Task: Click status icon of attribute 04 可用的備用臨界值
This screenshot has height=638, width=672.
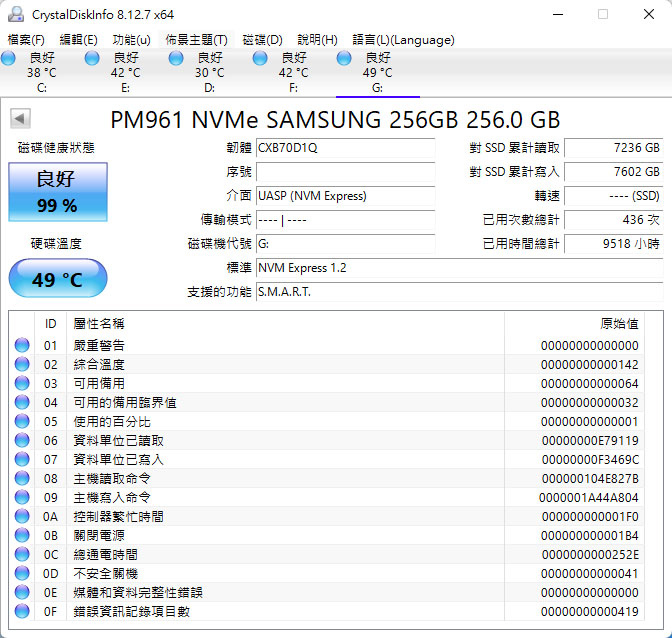Action: (22, 402)
